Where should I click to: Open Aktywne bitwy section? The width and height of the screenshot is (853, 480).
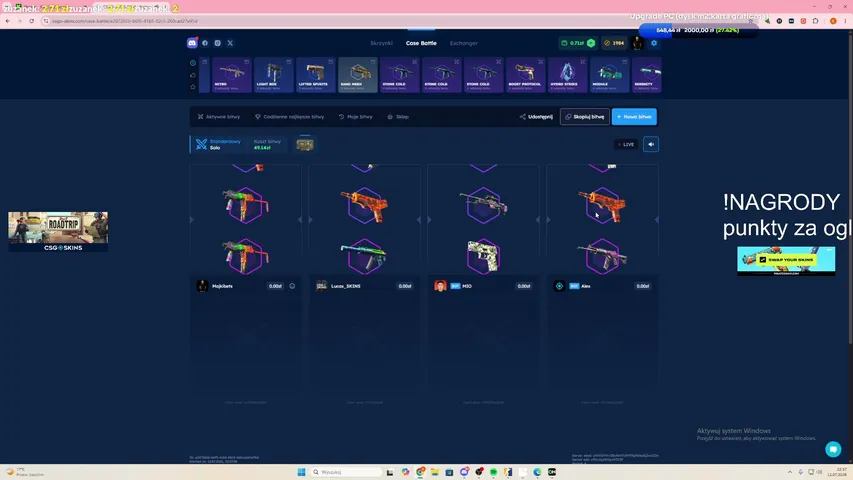click(219, 116)
